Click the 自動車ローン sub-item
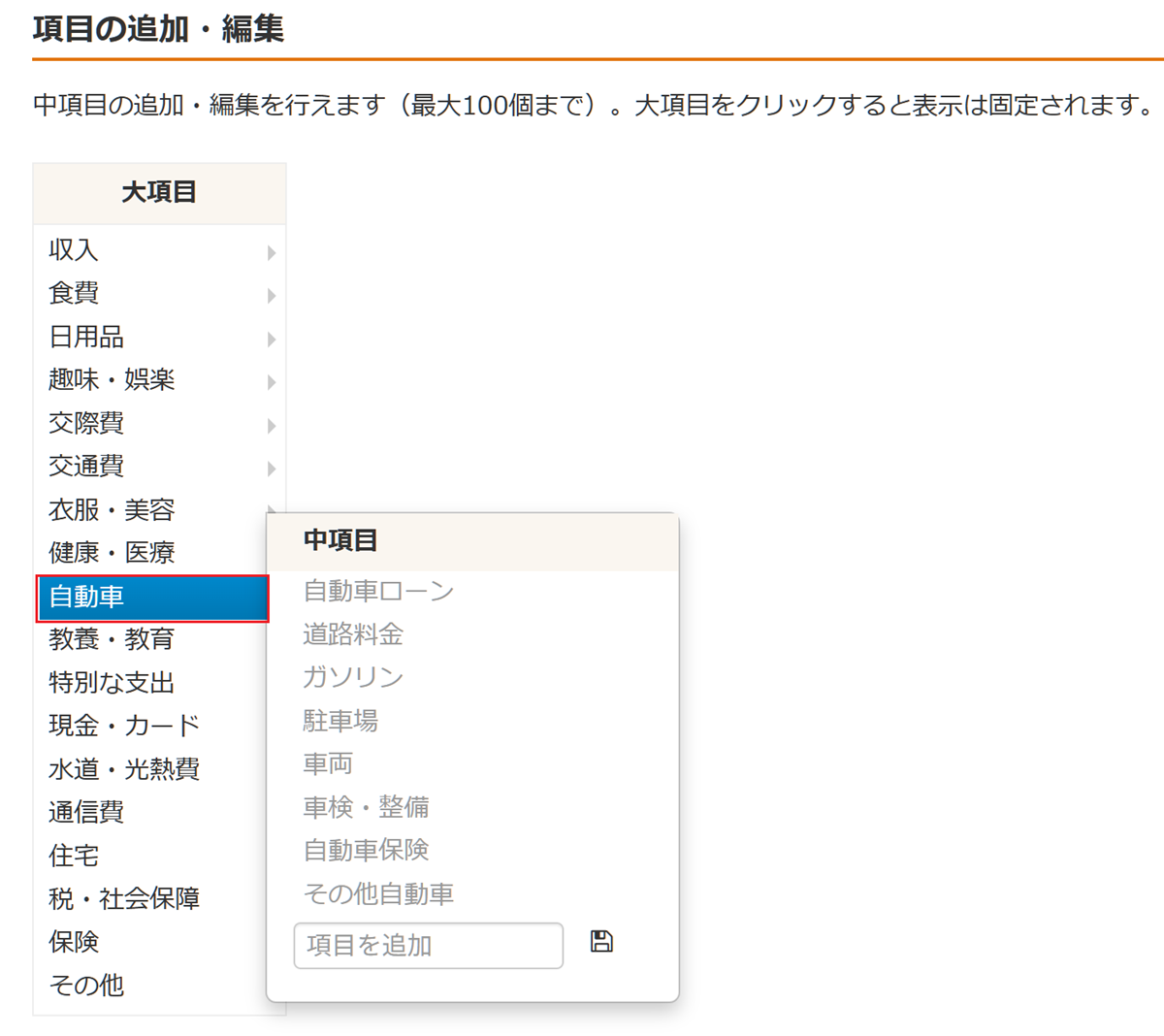 pyautogui.click(x=378, y=591)
